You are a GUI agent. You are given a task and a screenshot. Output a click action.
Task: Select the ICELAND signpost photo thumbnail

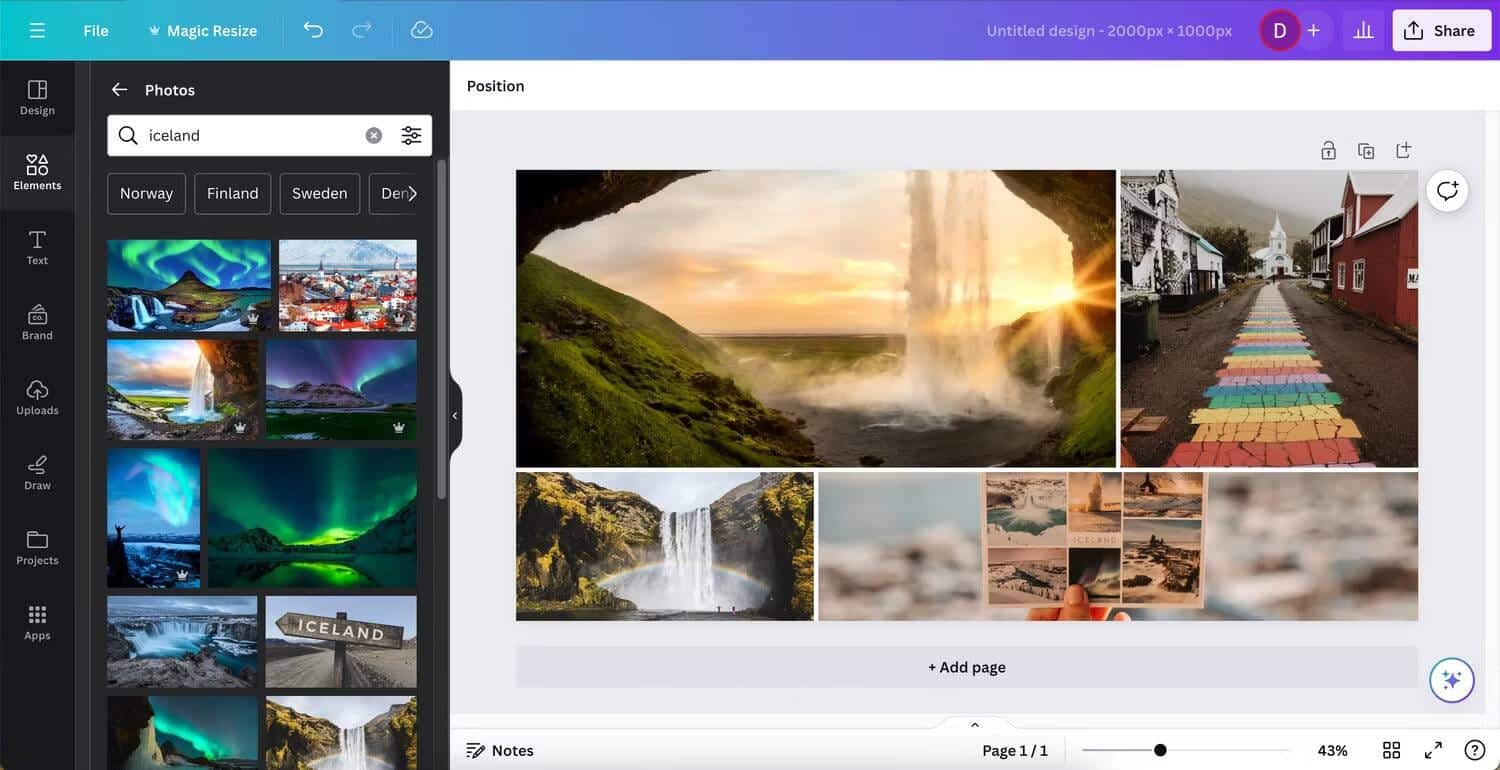coord(340,640)
